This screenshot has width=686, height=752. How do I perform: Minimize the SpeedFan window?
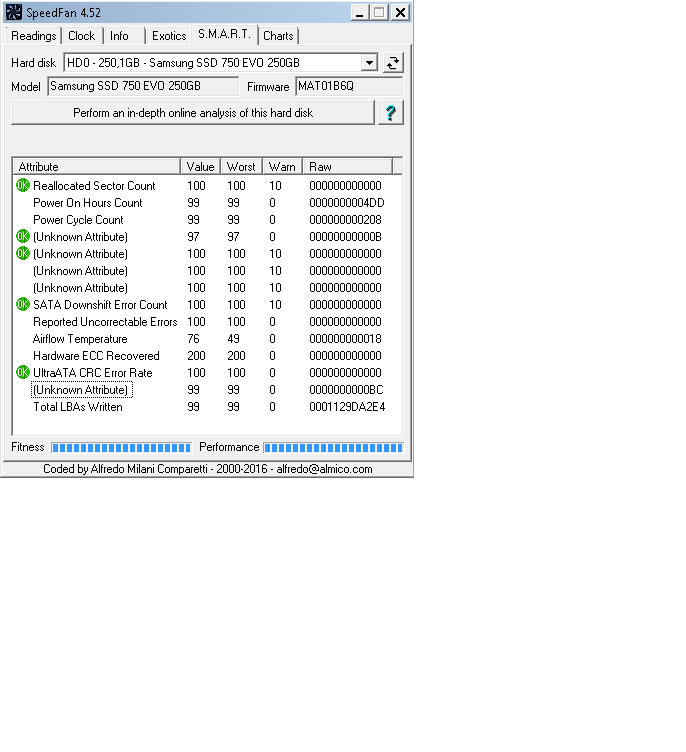(359, 12)
